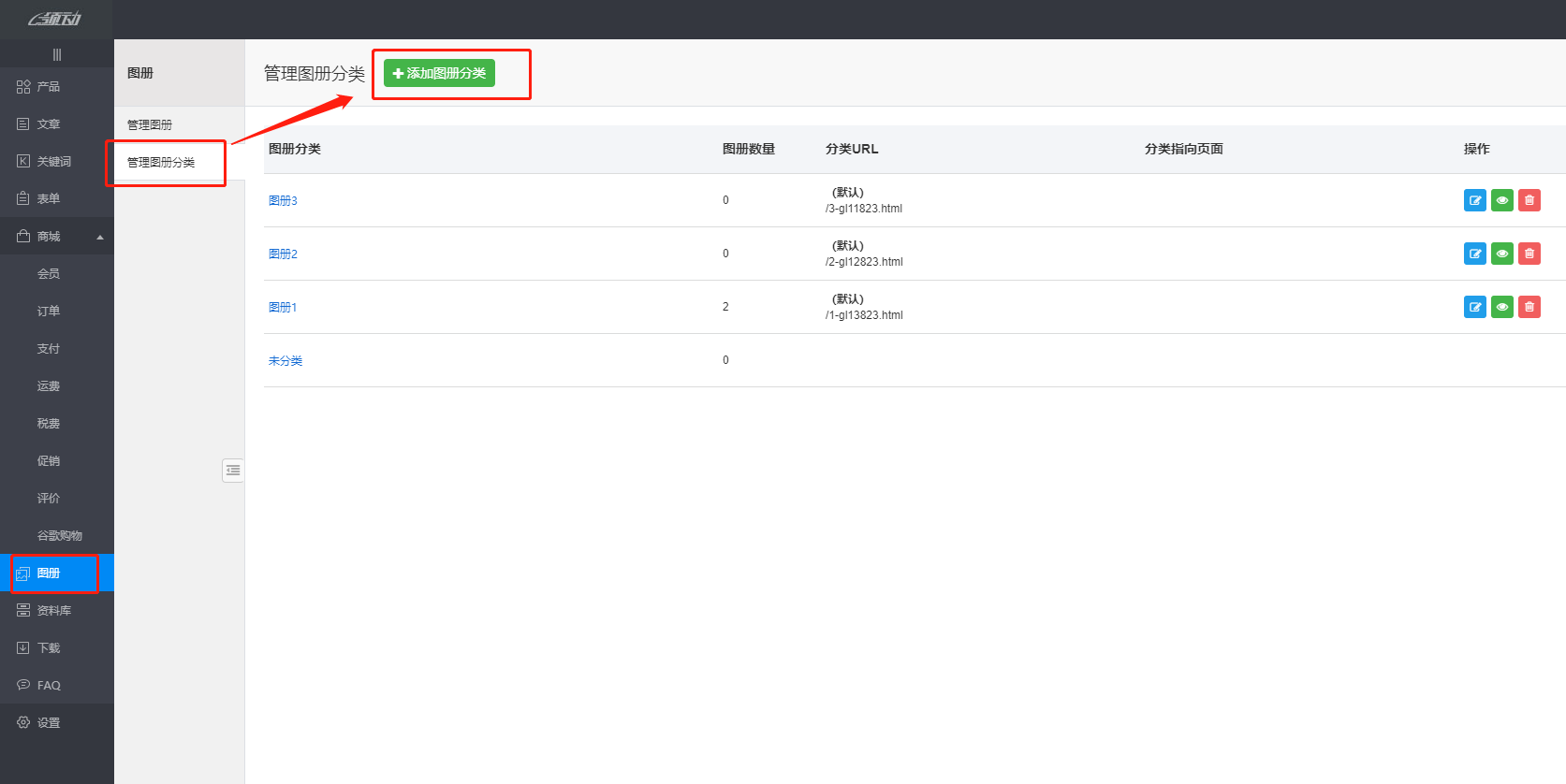Click the logo in top-left corner
This screenshot has width=1566, height=784.
click(x=55, y=20)
